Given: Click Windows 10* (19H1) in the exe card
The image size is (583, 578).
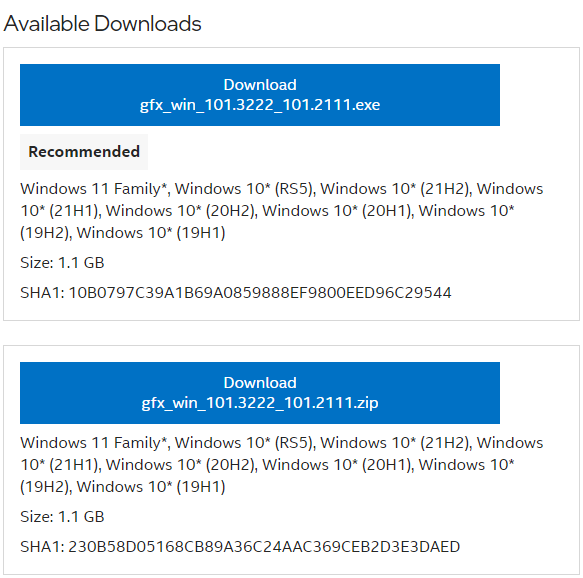Looking at the screenshot, I should 151,233.
